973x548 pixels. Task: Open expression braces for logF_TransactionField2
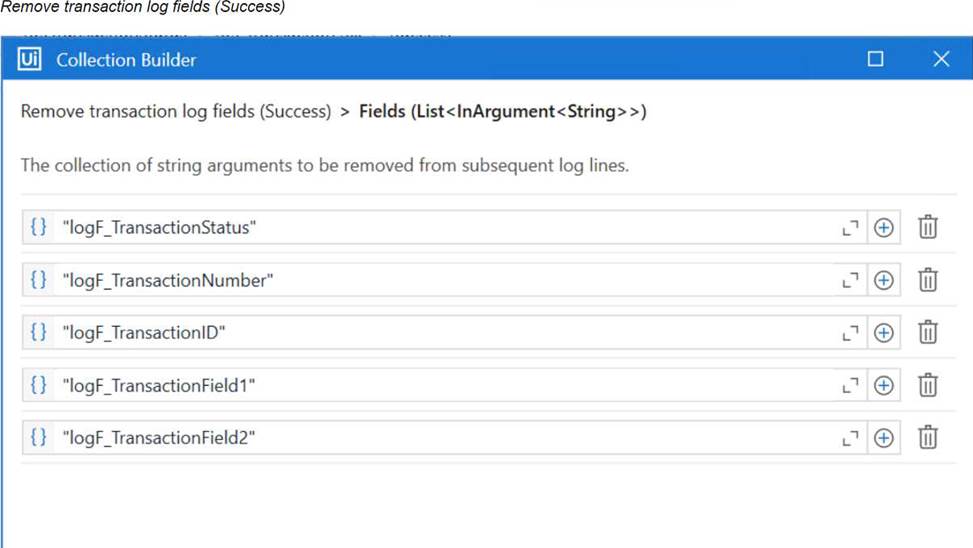[x=38, y=437]
